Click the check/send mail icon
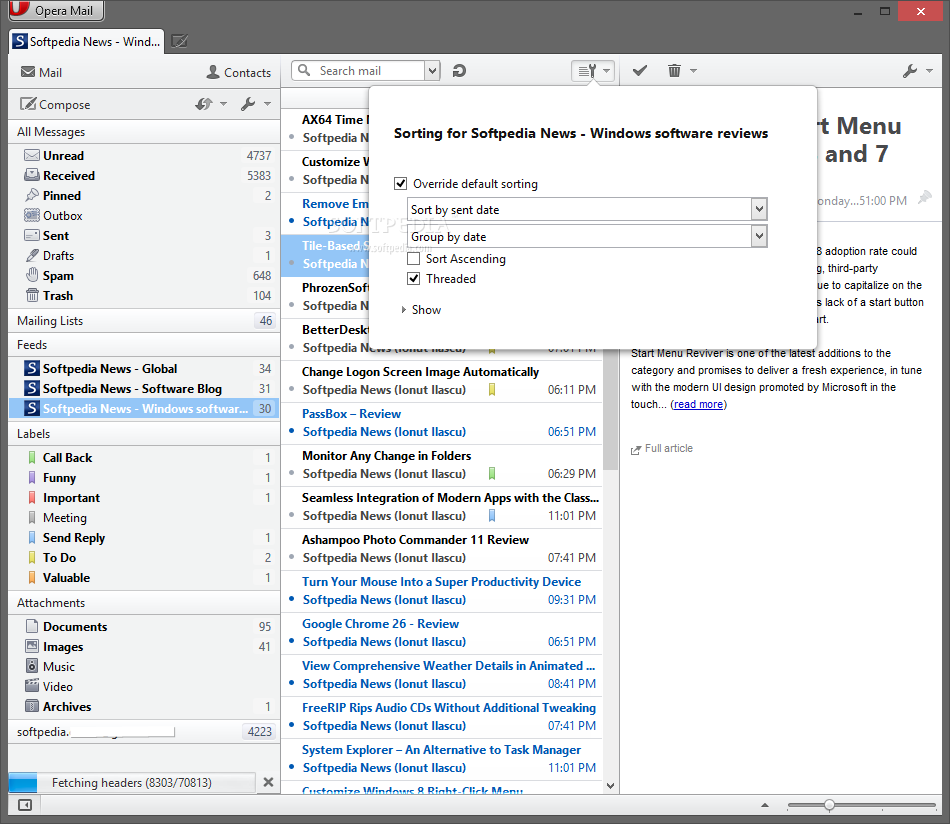The height and width of the screenshot is (824, 950). coord(204,104)
